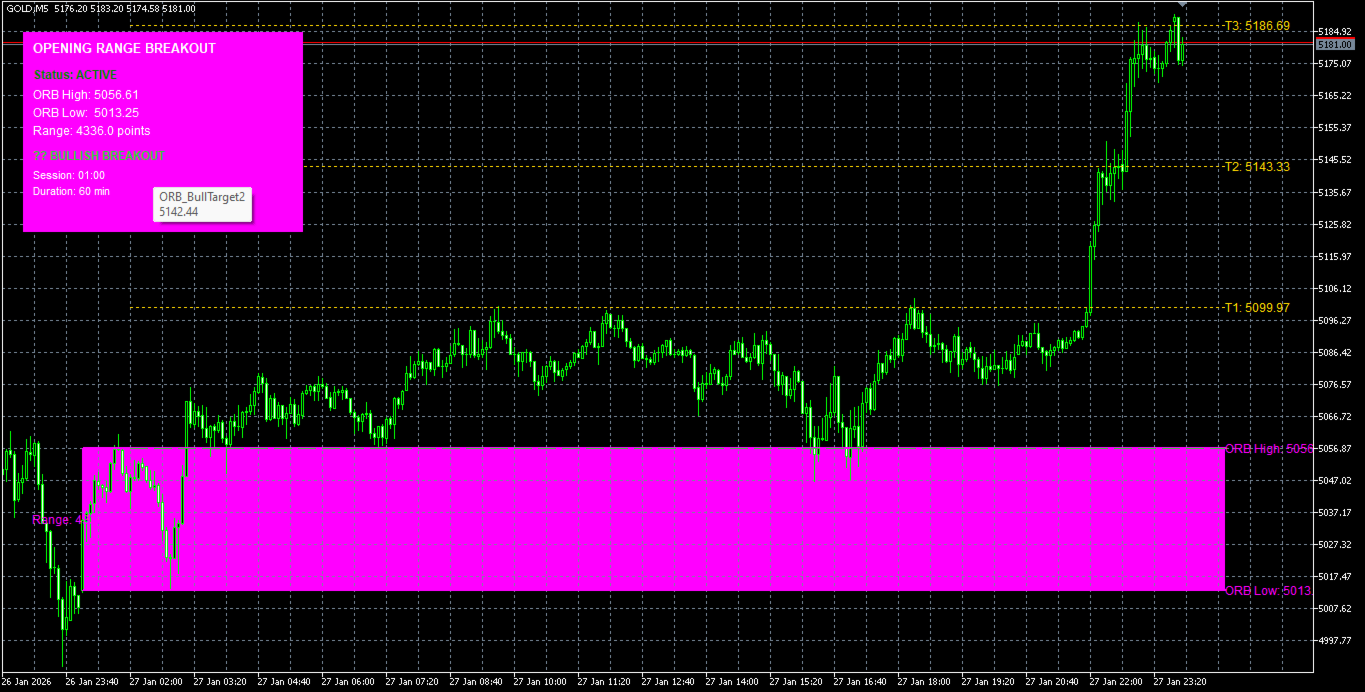1365x692 pixels.
Task: Click the Session: 01:00 line in the panel
Action: 68,175
